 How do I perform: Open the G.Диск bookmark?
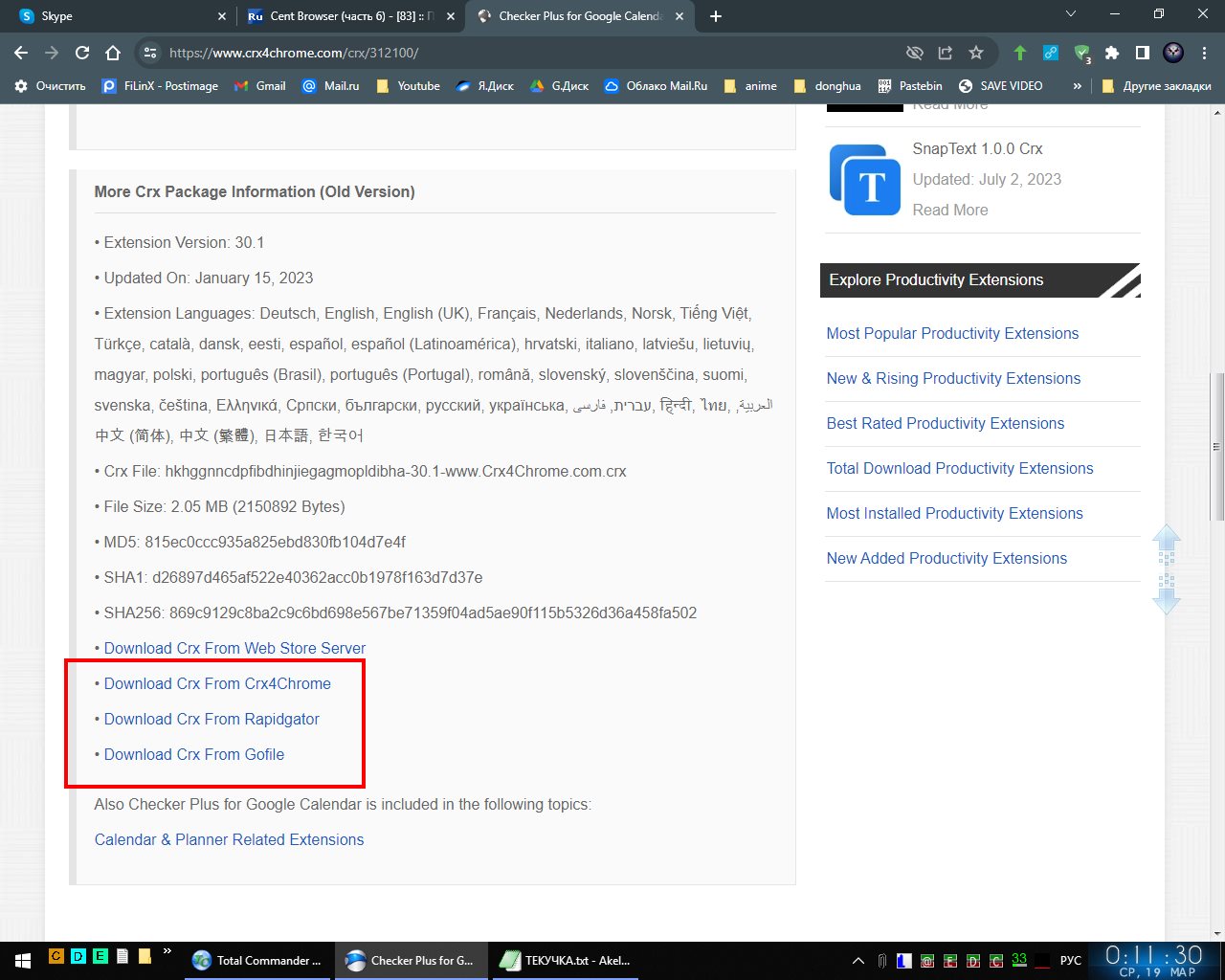click(x=558, y=86)
